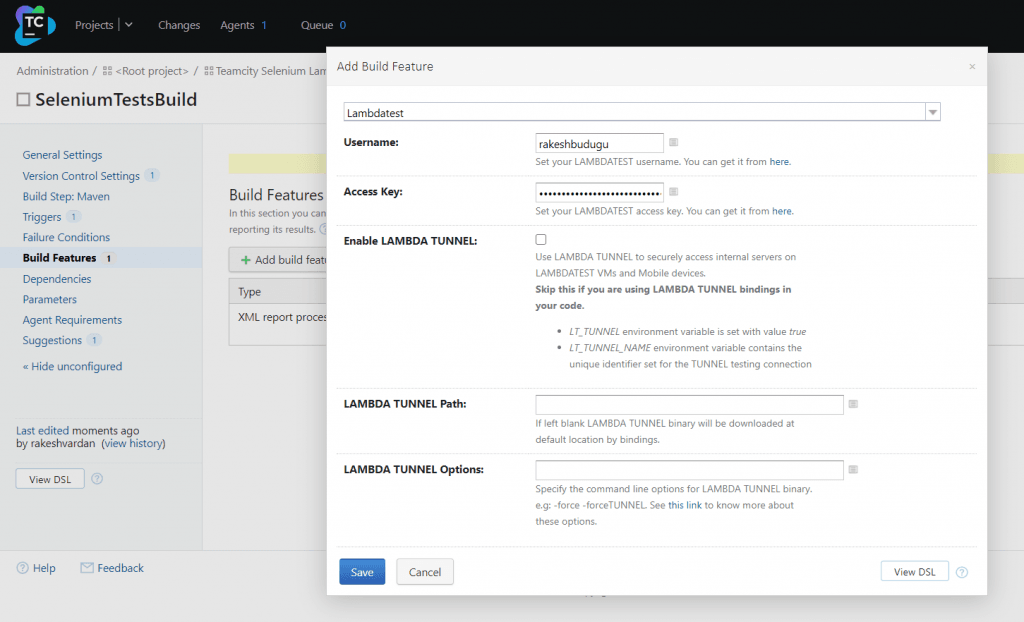Click parameter icon next to Username field

tap(673, 143)
